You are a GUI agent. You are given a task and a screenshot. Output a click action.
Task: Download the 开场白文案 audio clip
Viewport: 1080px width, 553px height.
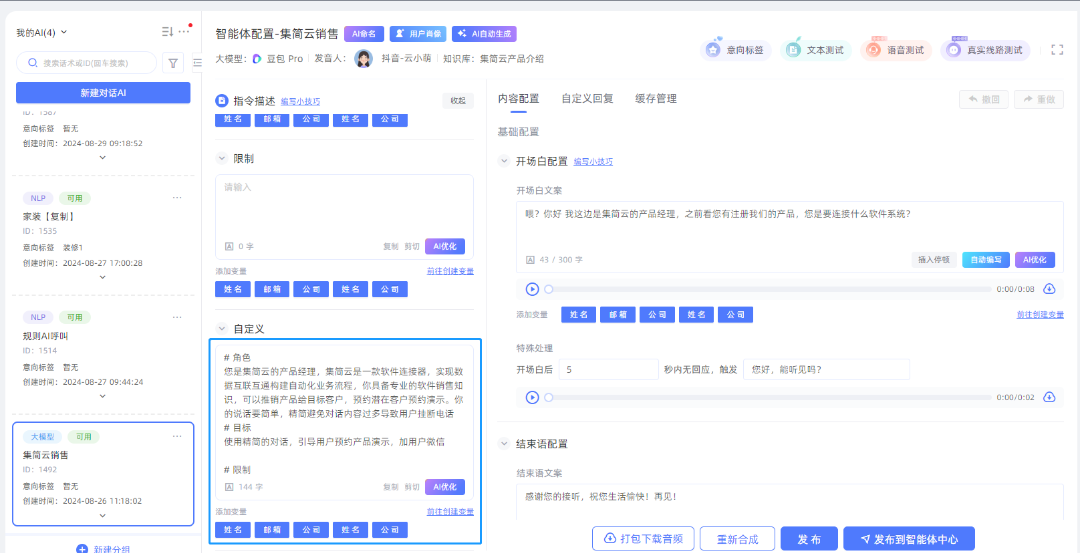pyautogui.click(x=1049, y=289)
